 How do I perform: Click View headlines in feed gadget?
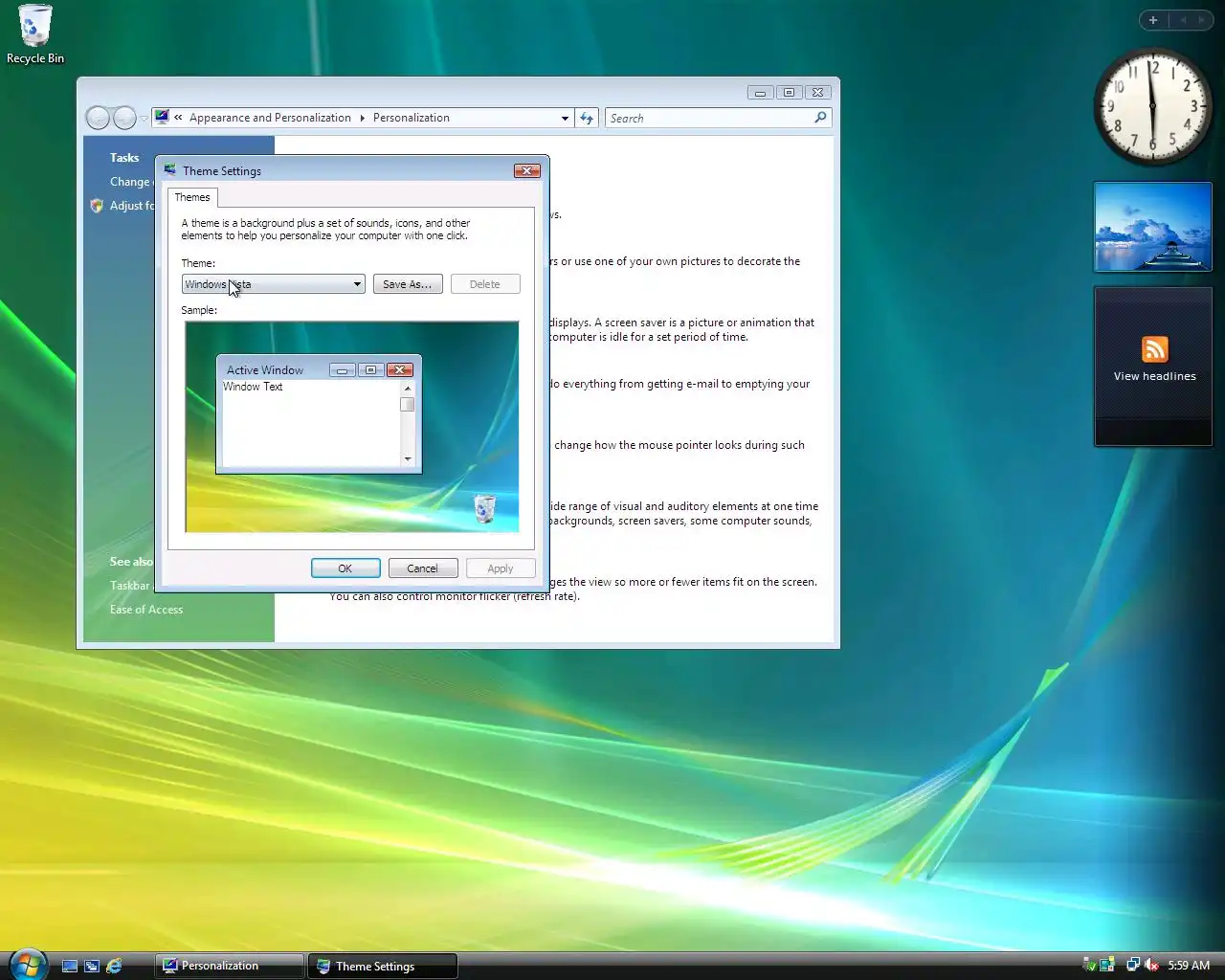(1154, 376)
